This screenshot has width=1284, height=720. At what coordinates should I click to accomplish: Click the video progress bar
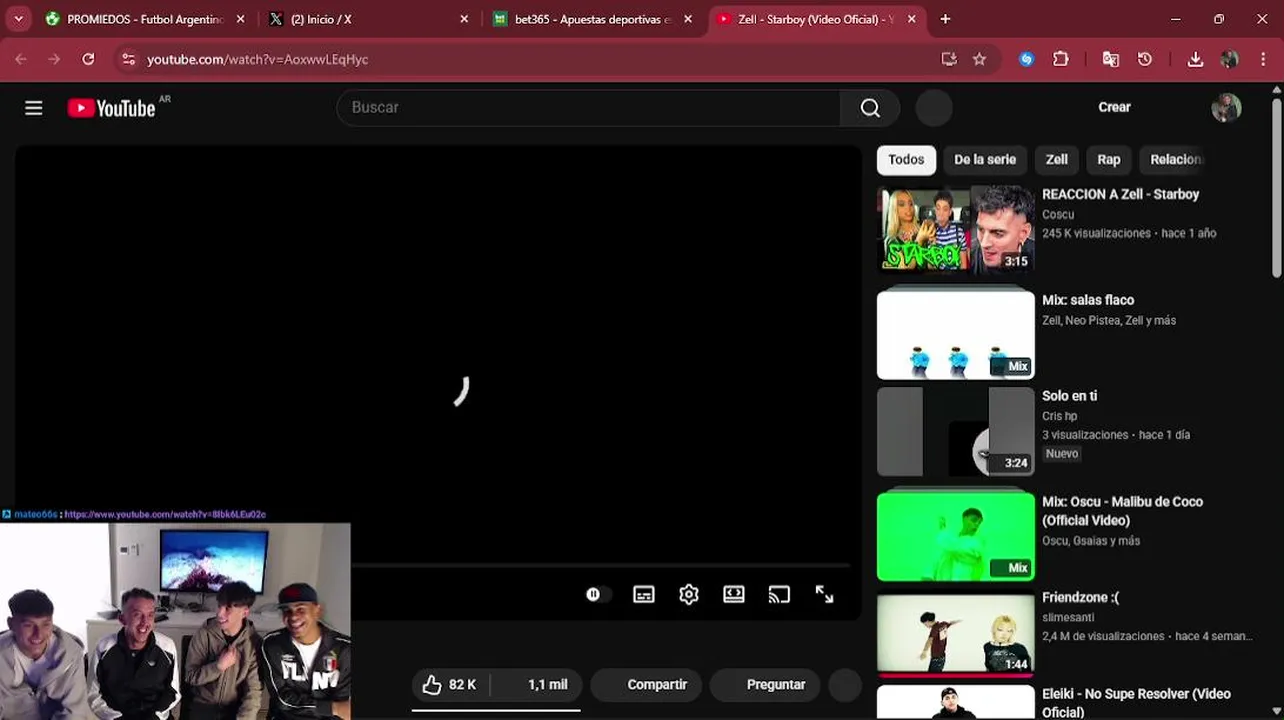[x=600, y=565]
